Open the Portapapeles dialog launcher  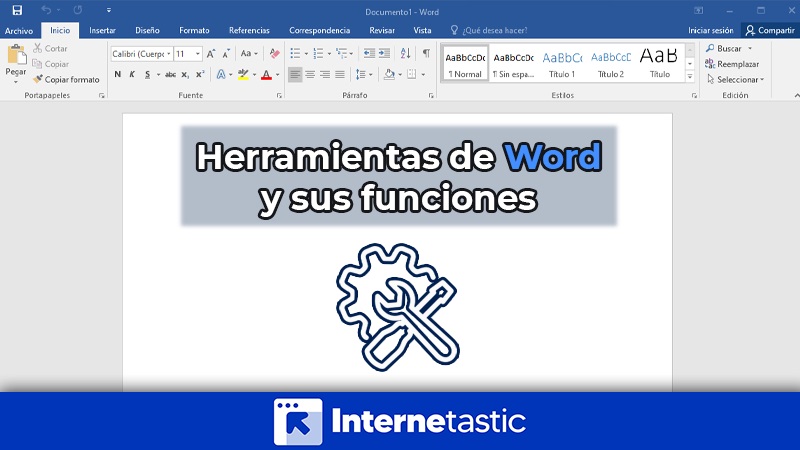pos(102,95)
